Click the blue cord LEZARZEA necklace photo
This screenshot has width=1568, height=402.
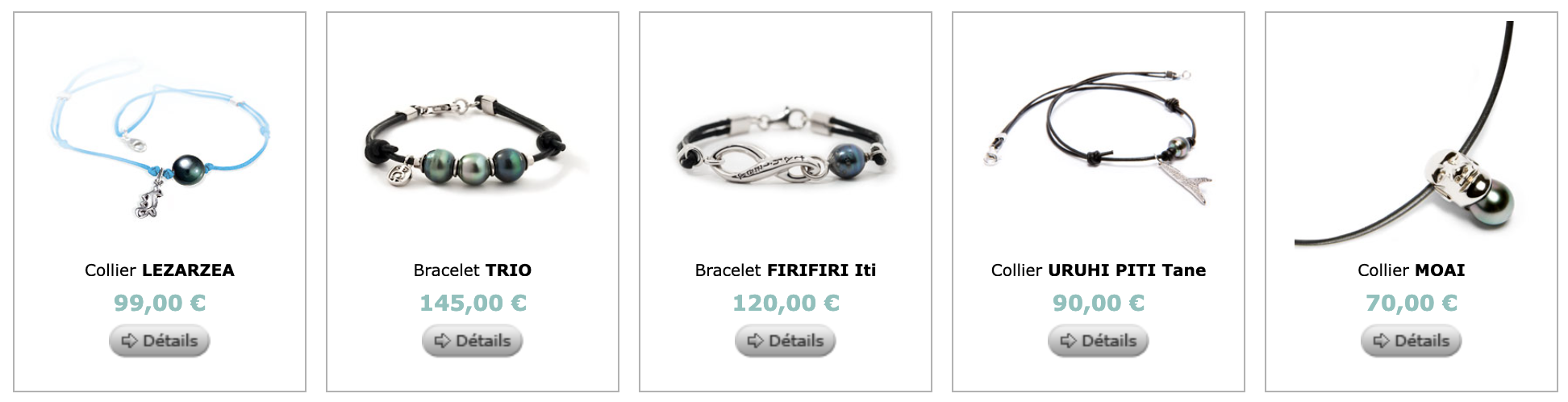[160, 134]
